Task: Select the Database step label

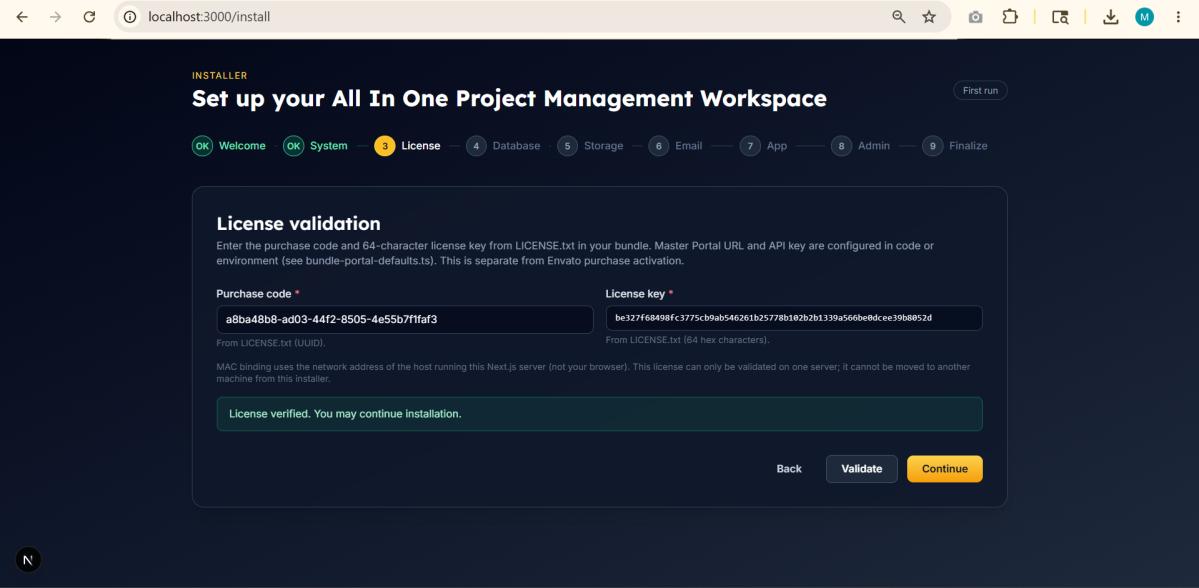Action: coord(516,146)
